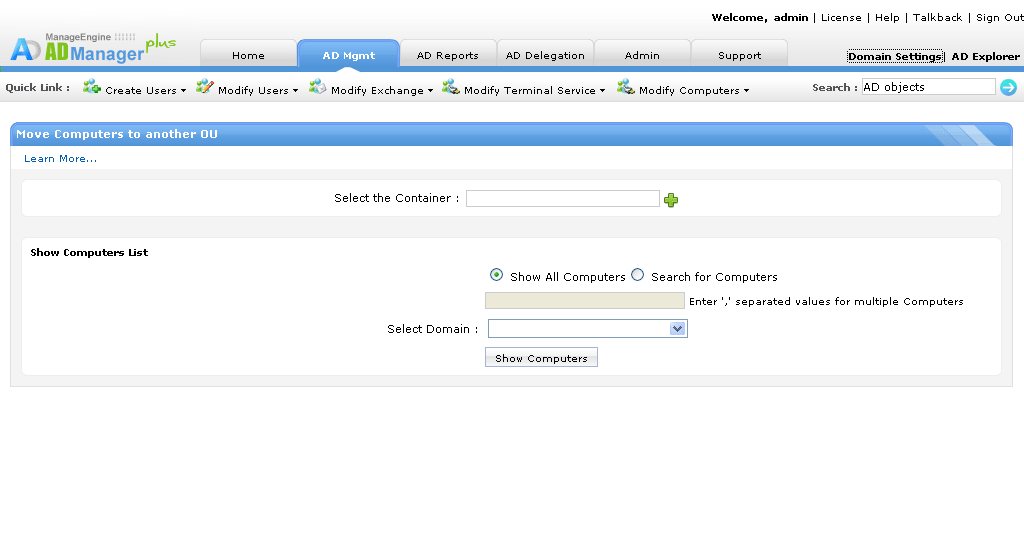1024x547 pixels.
Task: Open the Select Domain dropdown
Action: coord(587,329)
